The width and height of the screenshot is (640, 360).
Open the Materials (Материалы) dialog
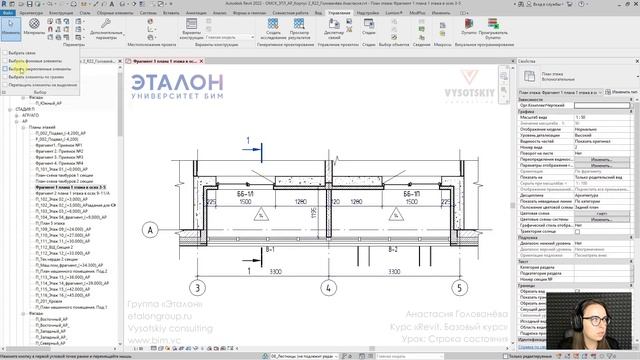34,27
